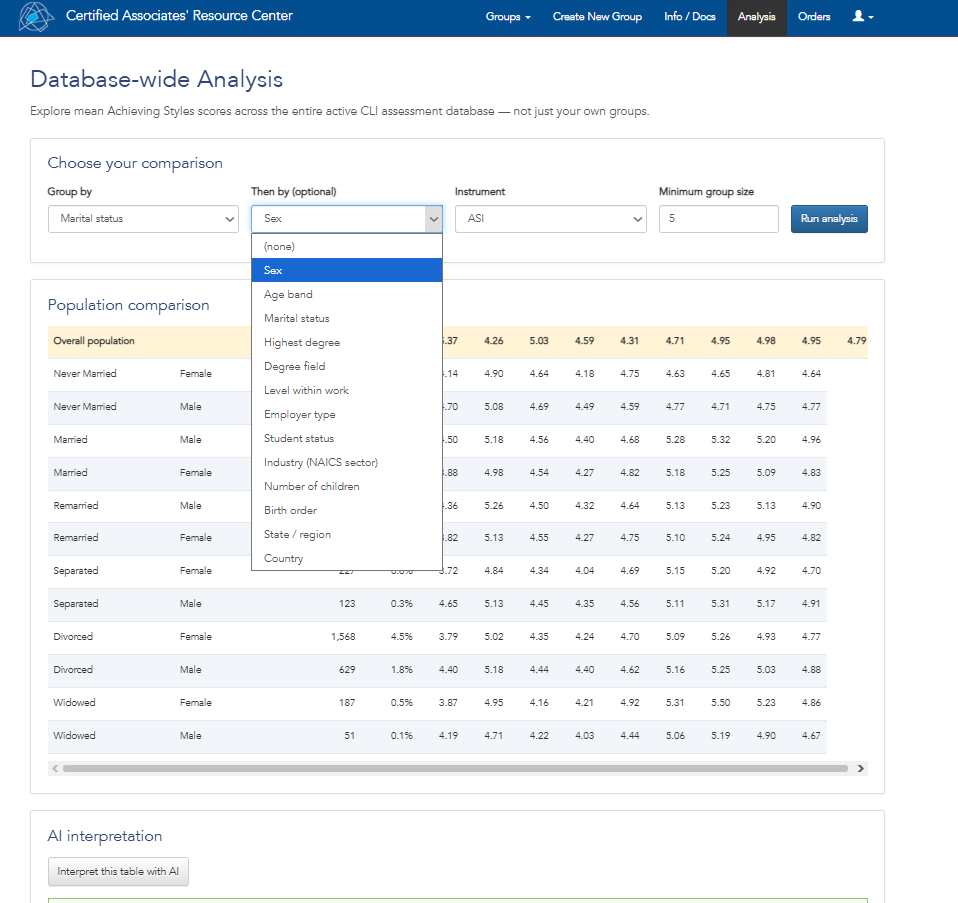
Task: Click Never Married in the Female row
Action: (x=84, y=373)
